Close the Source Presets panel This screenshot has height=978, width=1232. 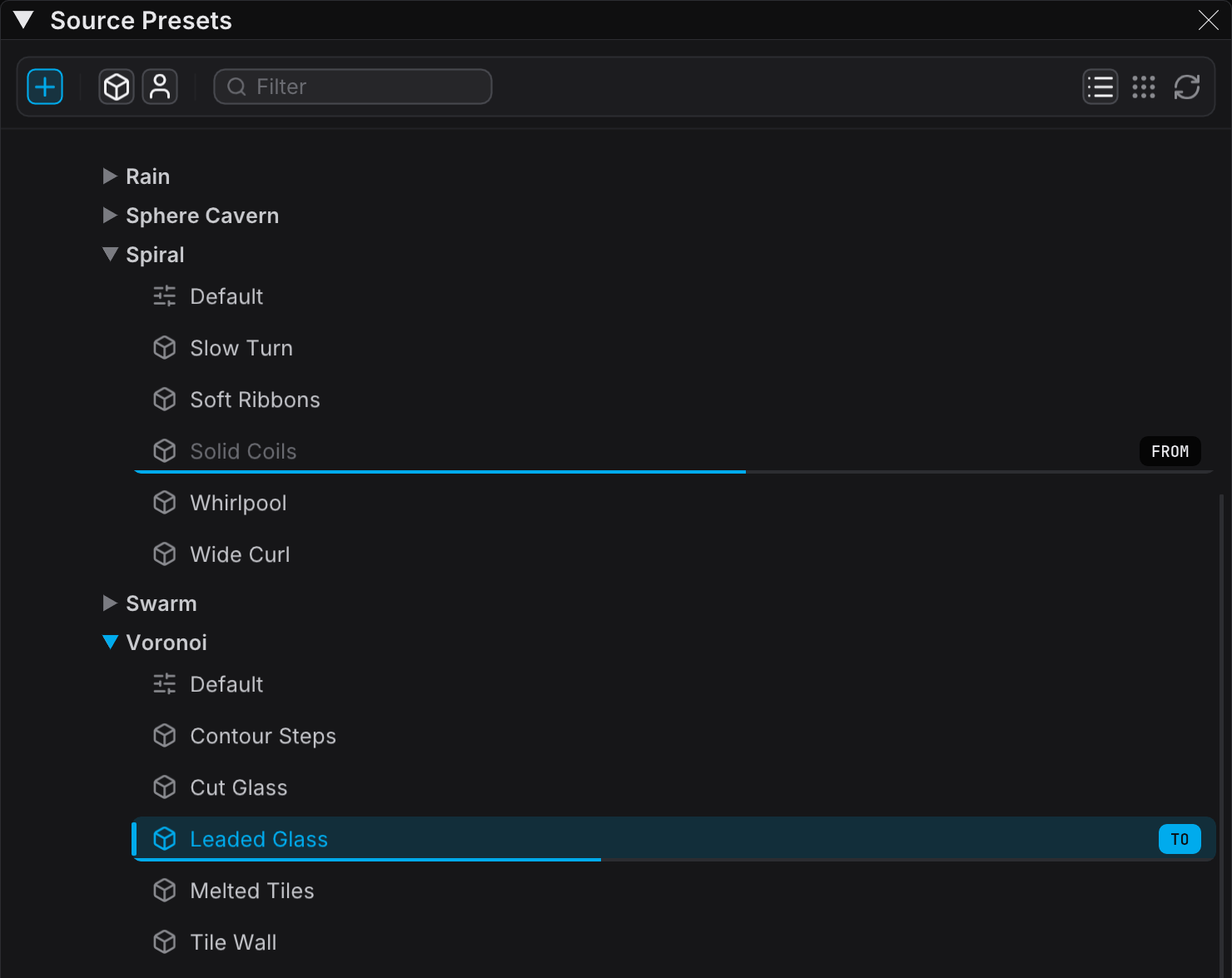pyautogui.click(x=1209, y=20)
